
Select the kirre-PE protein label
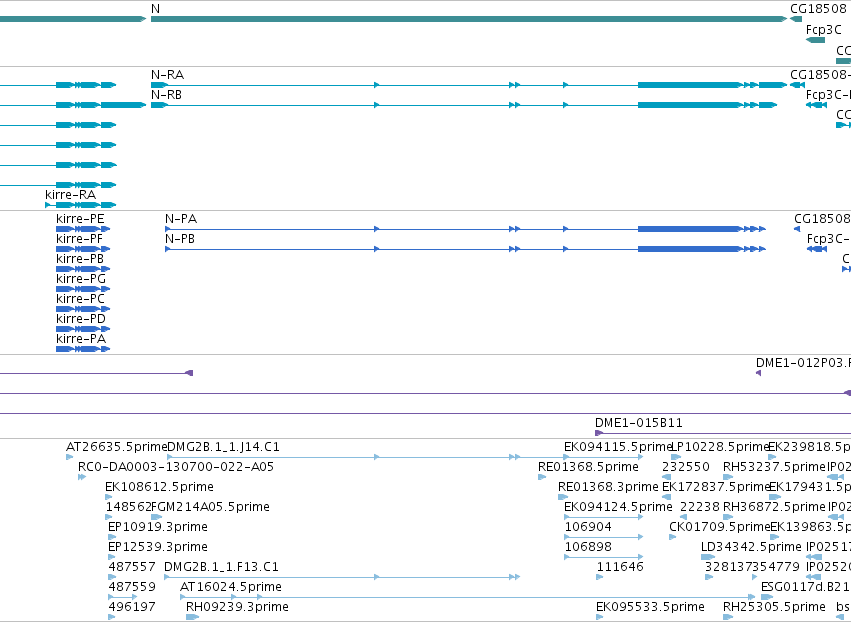(x=80, y=219)
